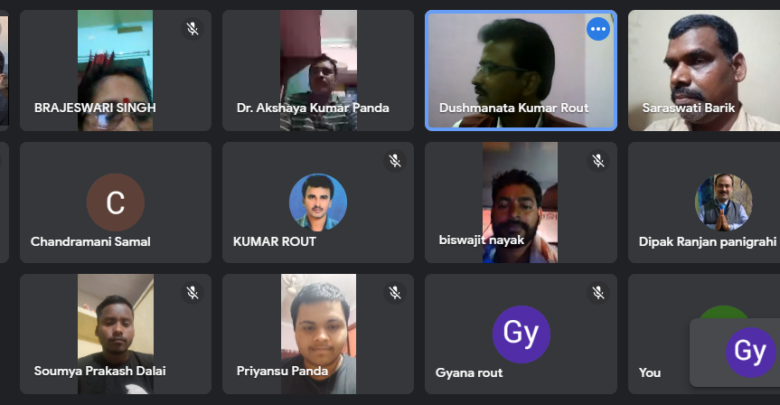Viewport: 780px width, 405px height.
Task: Select Priyansu Panda's video tile
Action: (318, 334)
